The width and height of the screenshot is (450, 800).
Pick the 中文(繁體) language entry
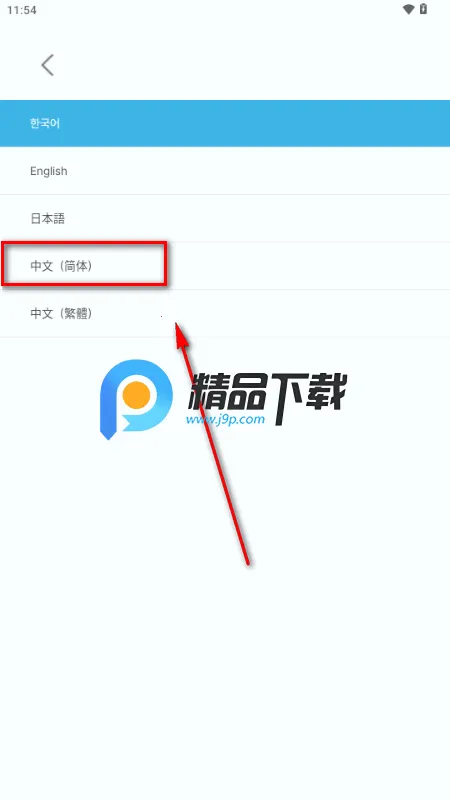[225, 313]
